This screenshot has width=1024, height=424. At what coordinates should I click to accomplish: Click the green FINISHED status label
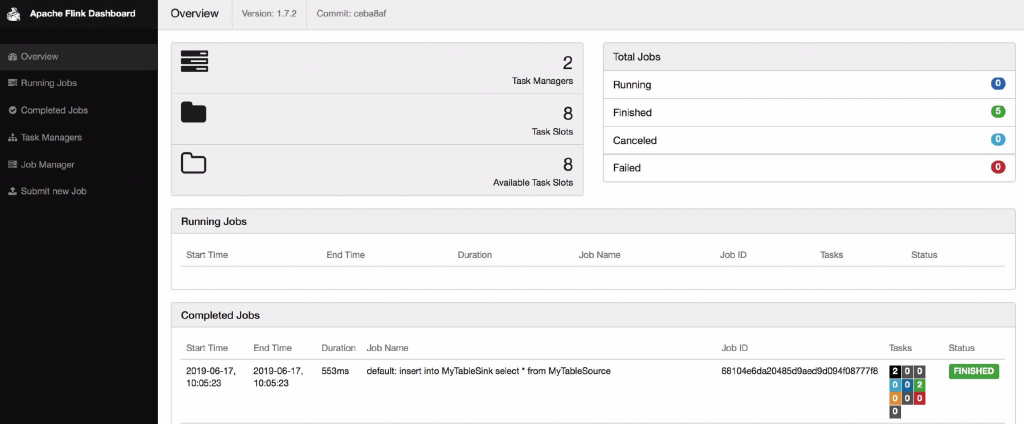pyautogui.click(x=974, y=371)
